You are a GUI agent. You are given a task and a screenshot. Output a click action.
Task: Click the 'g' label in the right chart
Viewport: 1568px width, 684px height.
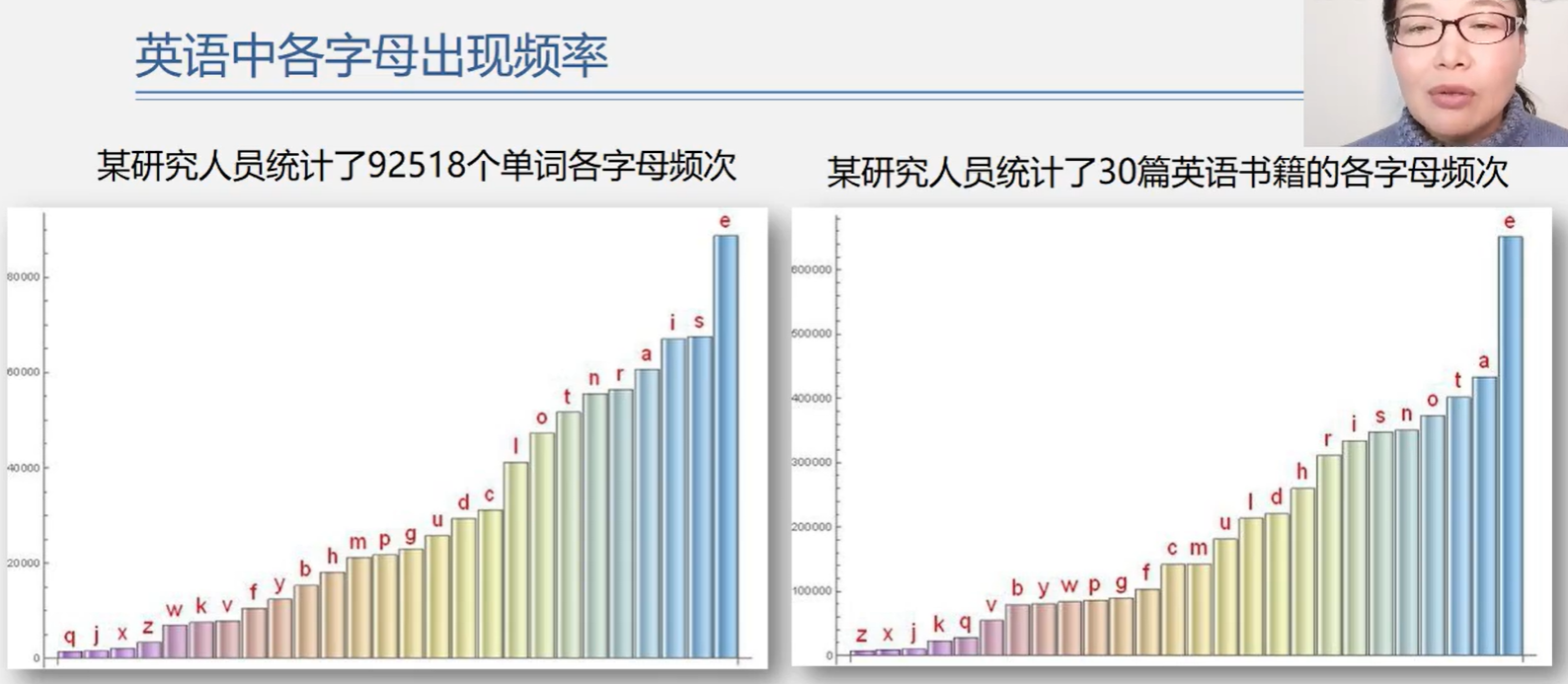[1121, 583]
